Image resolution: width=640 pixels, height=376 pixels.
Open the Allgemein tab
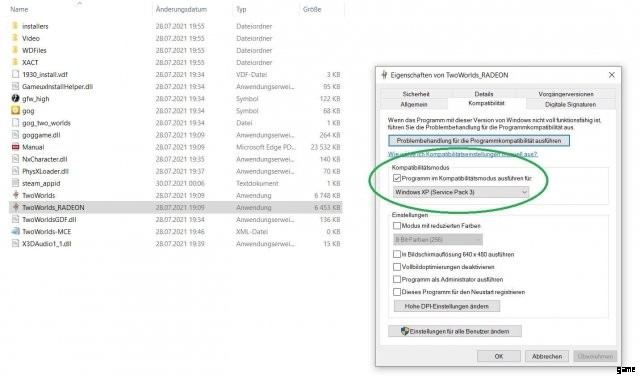[413, 105]
